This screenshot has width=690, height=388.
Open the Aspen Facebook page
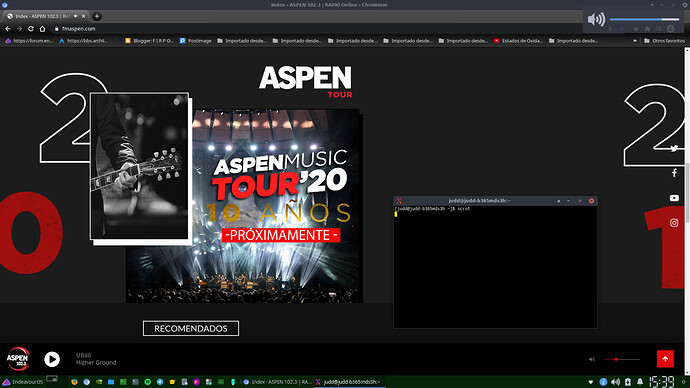(x=674, y=173)
